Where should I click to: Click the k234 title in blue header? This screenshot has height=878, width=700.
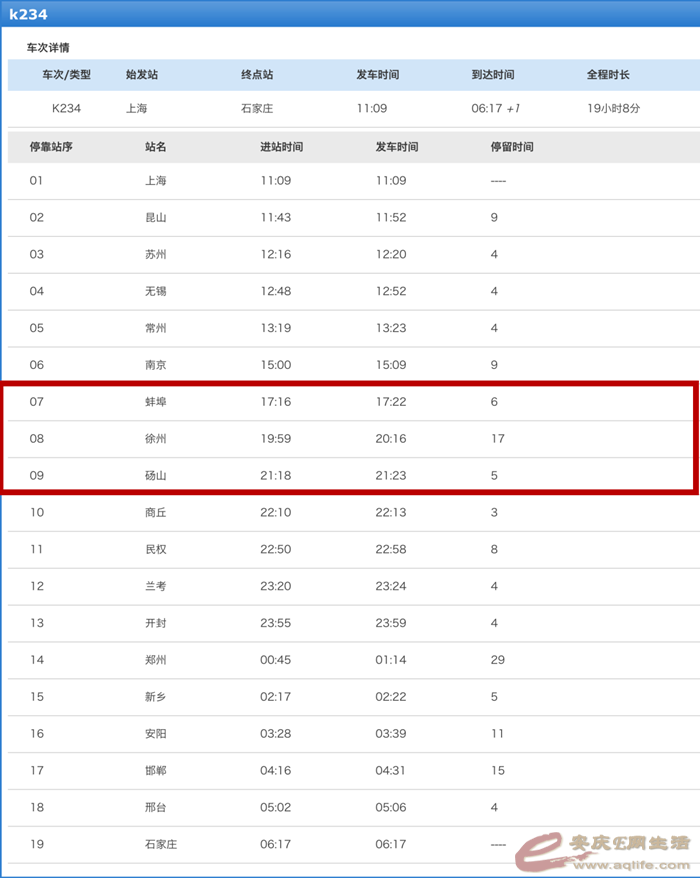28,14
